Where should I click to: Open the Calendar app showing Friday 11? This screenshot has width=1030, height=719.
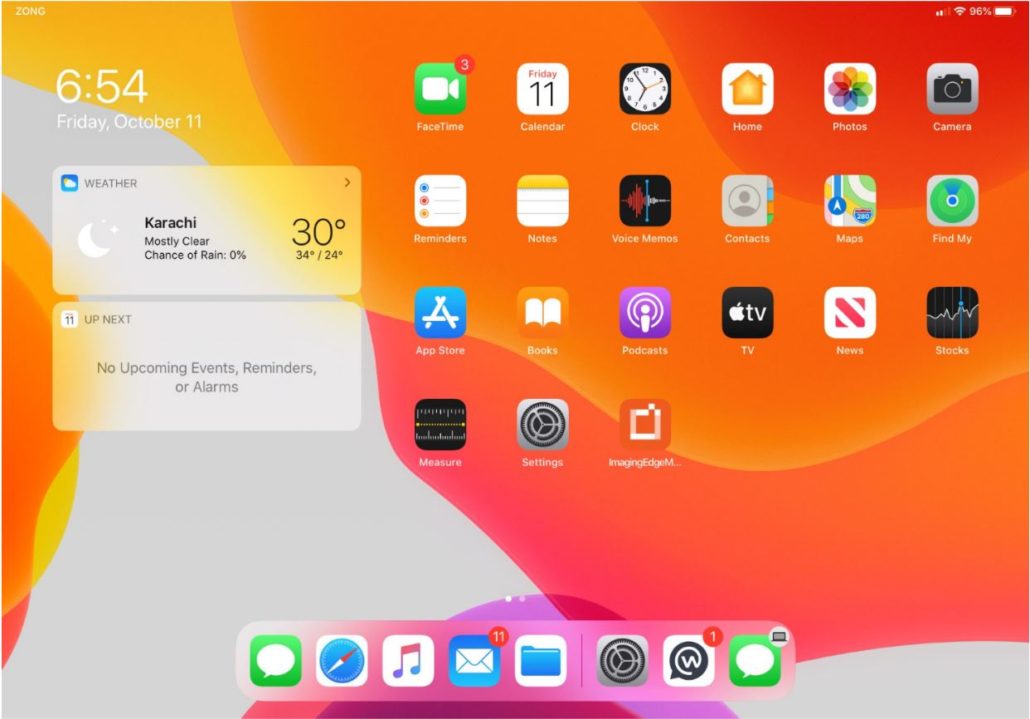[542, 89]
